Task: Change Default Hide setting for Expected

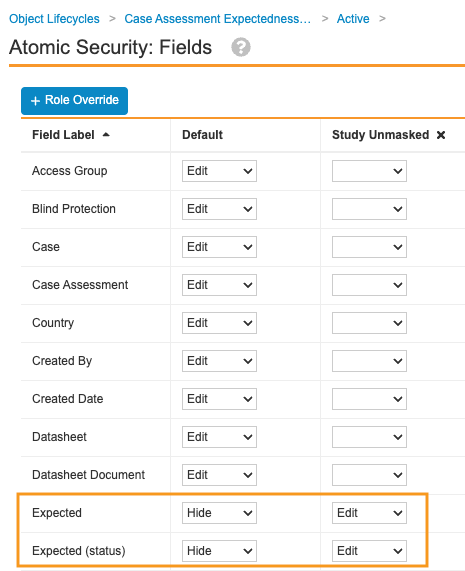Action: click(219, 513)
